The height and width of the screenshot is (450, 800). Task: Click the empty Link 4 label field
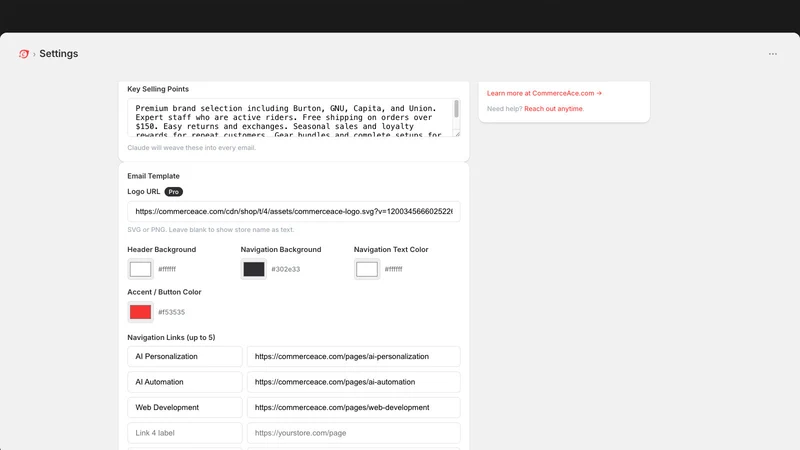point(185,433)
